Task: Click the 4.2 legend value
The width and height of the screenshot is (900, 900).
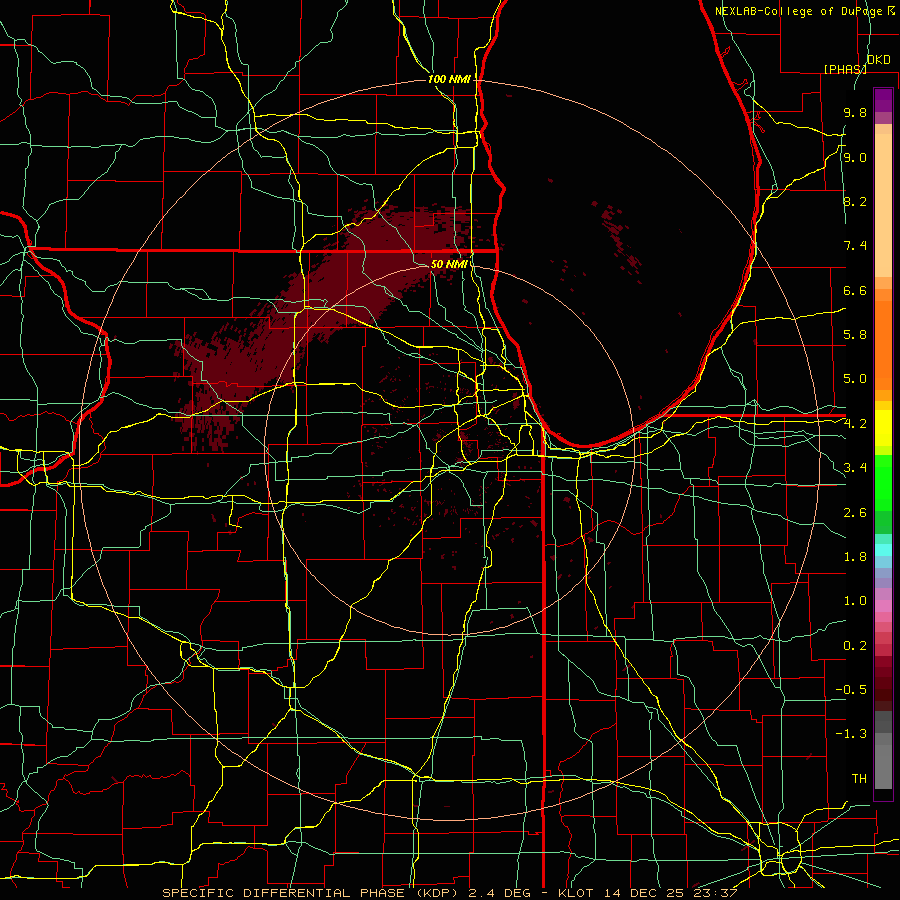Action: (x=855, y=424)
